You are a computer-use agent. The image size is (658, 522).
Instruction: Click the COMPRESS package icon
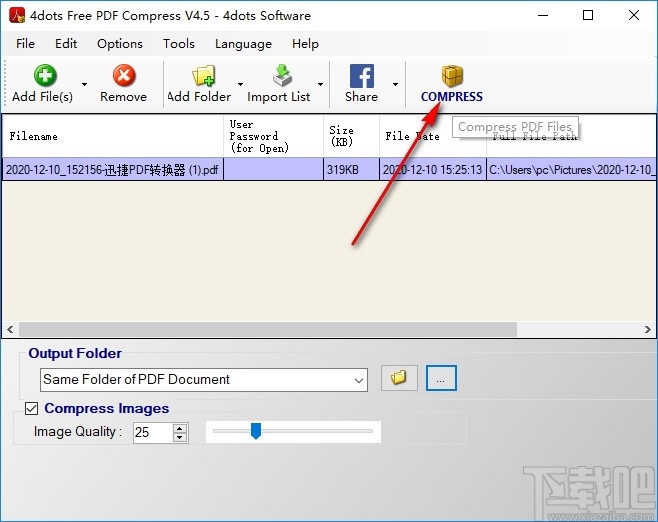452,76
